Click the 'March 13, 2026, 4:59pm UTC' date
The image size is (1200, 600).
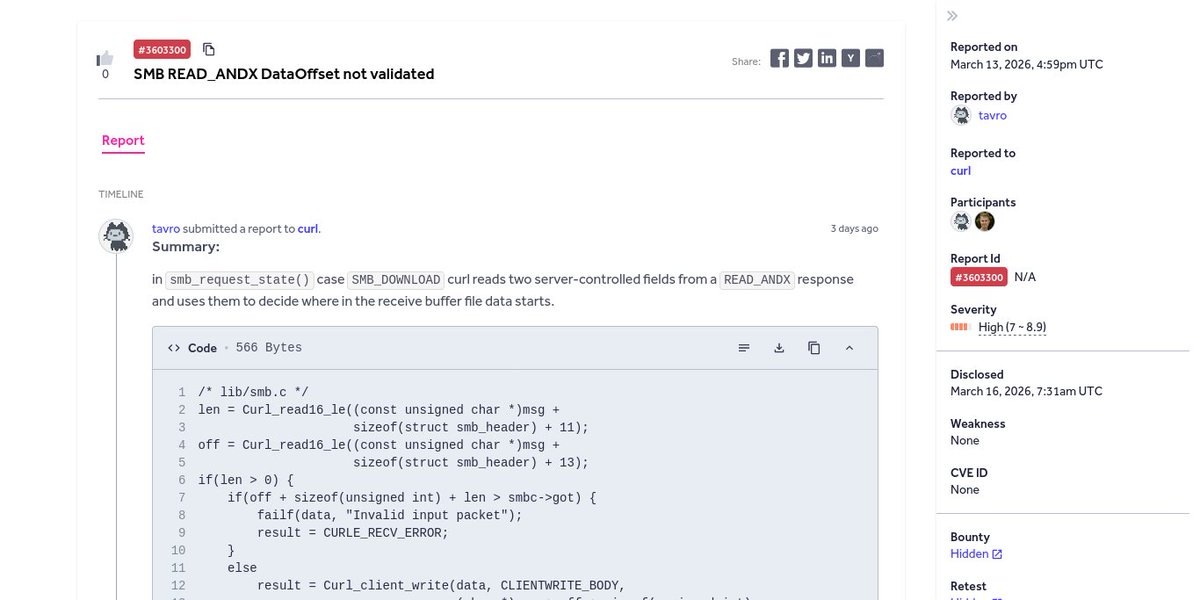(1027, 64)
